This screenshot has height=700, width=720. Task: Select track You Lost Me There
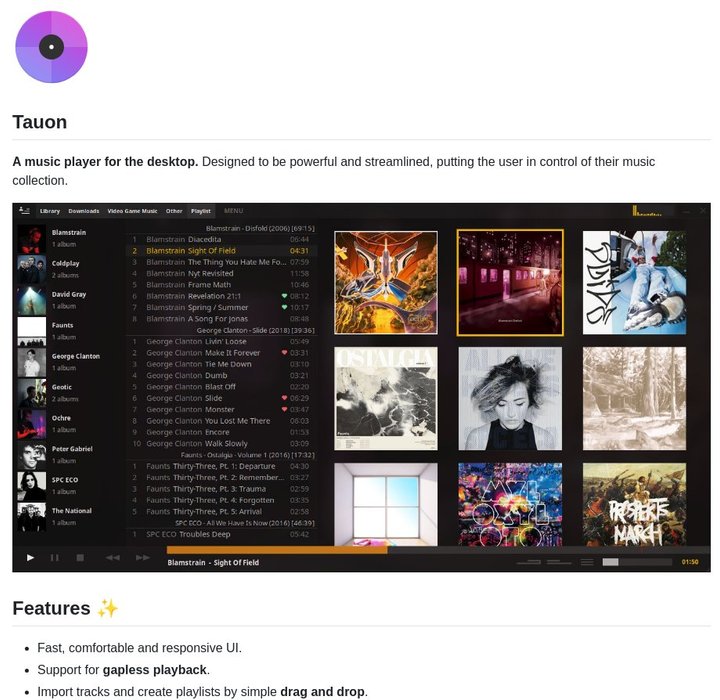221,421
